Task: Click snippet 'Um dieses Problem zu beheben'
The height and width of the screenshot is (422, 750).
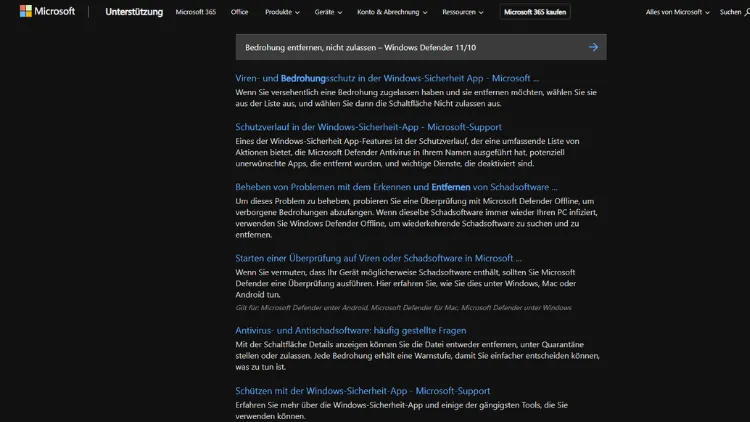Action: 416,218
